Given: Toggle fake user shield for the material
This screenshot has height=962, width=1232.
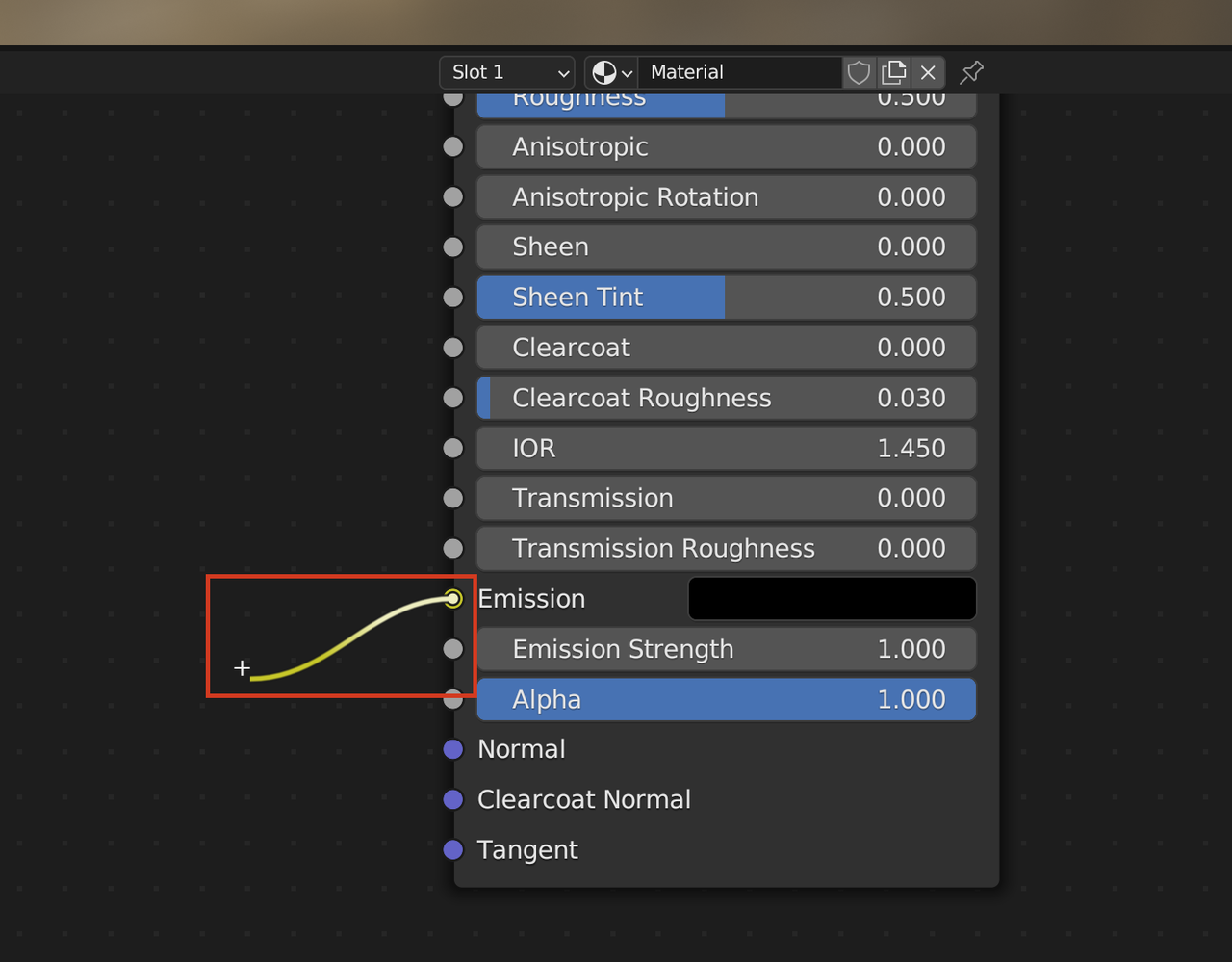Looking at the screenshot, I should tap(859, 72).
